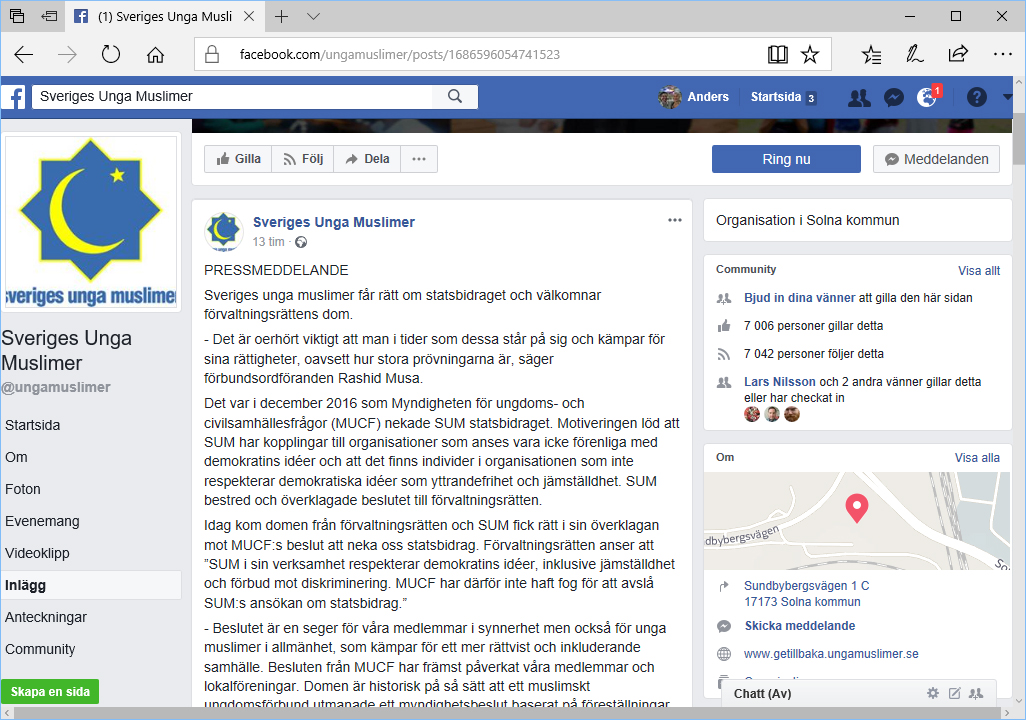Open Sundbybergsvägen 1 C address link
The height and width of the screenshot is (720, 1026).
(x=807, y=594)
